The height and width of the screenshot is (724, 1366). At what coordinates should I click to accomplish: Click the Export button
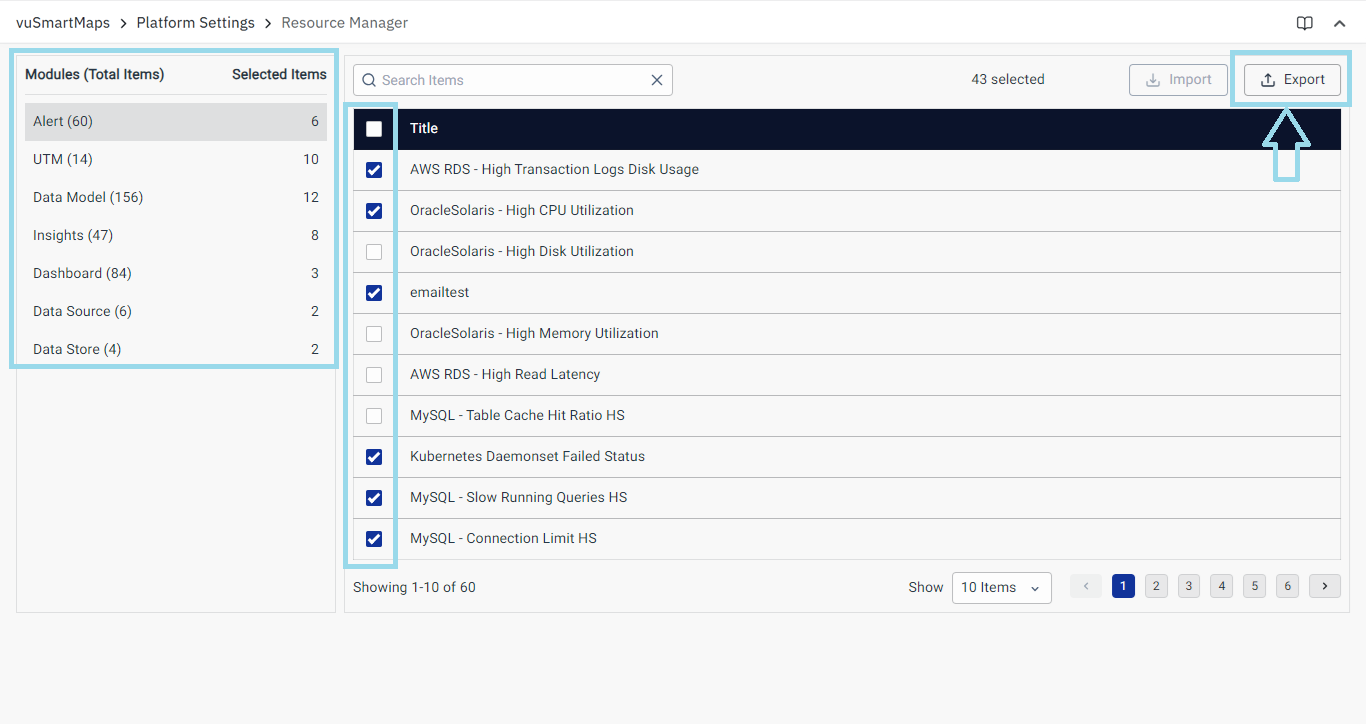click(x=1292, y=80)
